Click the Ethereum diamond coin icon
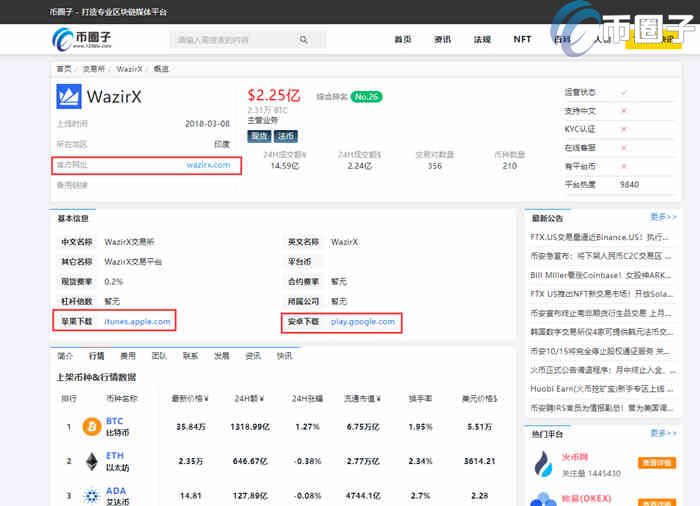Image resolution: width=700 pixels, height=506 pixels. pos(92,461)
